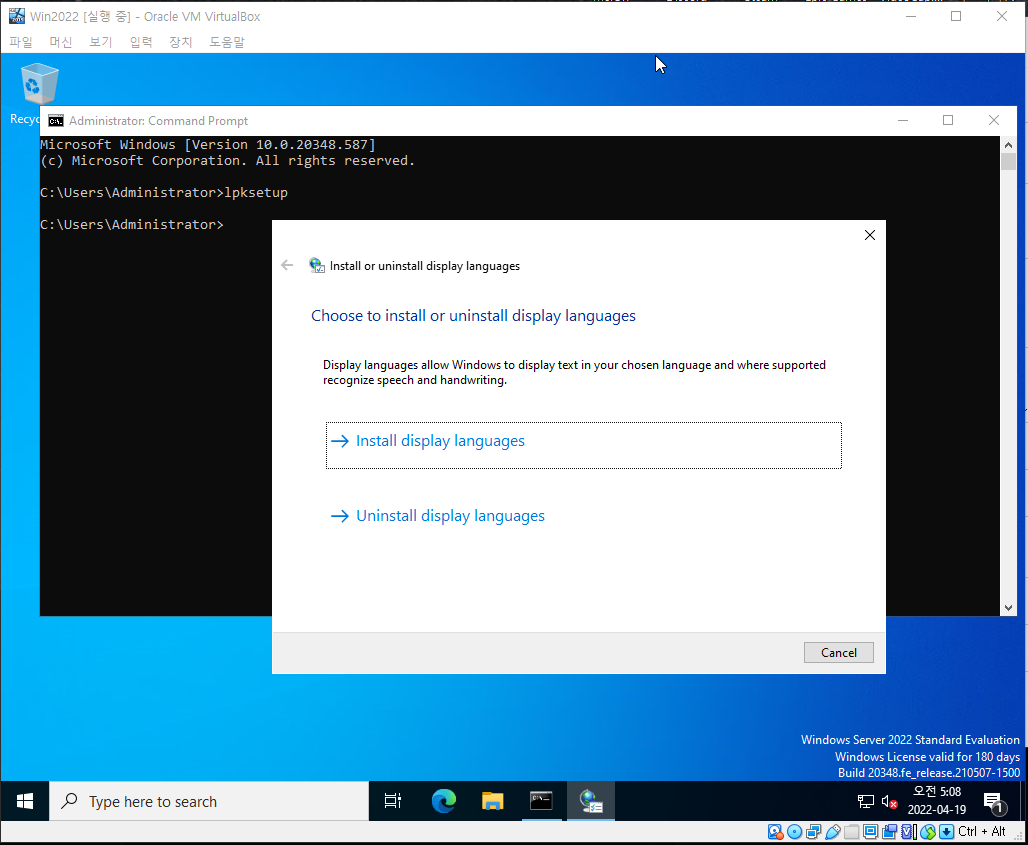Click the recording status icon
1028x845 pixels.
(x=890, y=832)
